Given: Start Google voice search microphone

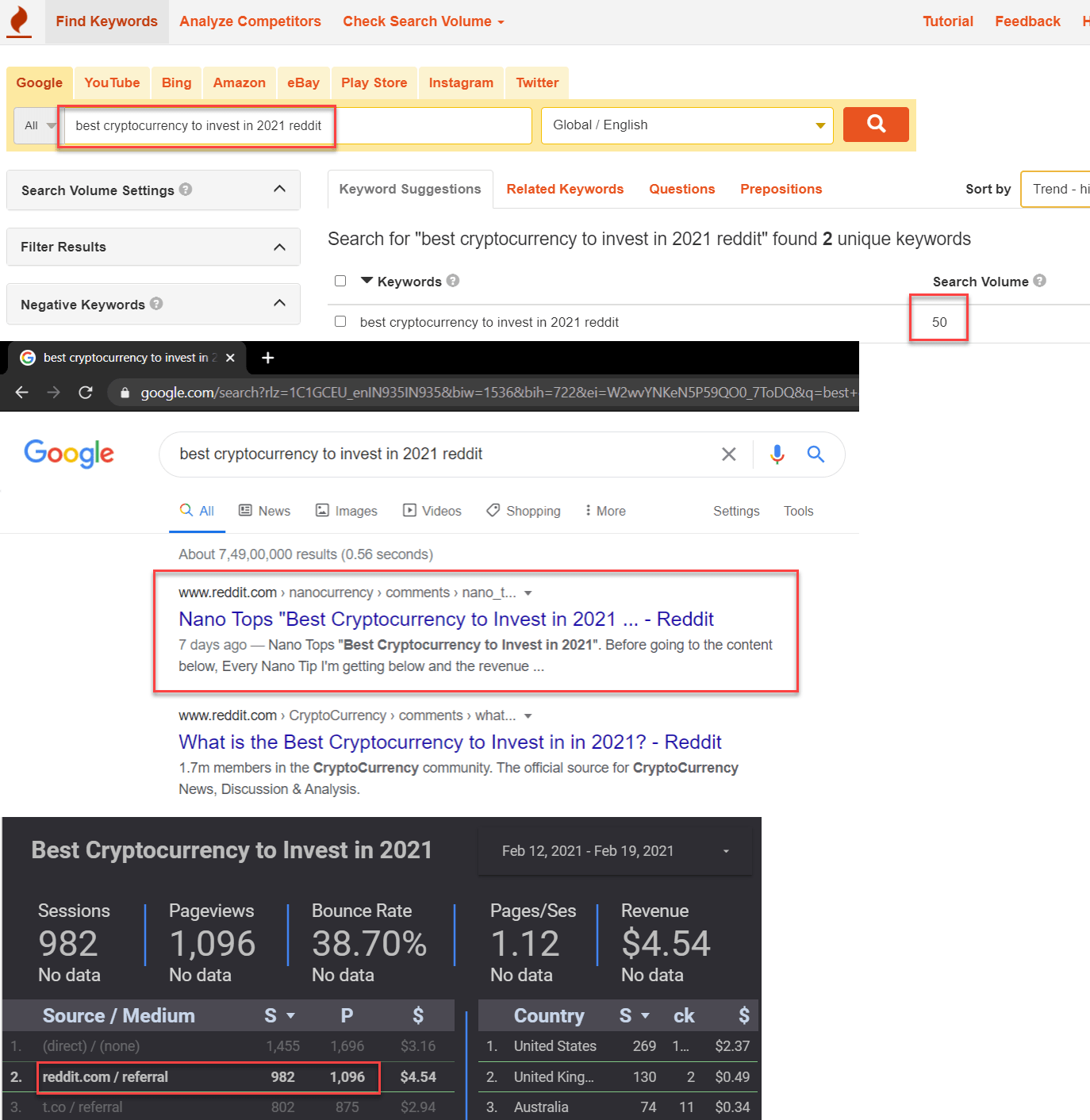Looking at the screenshot, I should pyautogui.click(x=777, y=454).
